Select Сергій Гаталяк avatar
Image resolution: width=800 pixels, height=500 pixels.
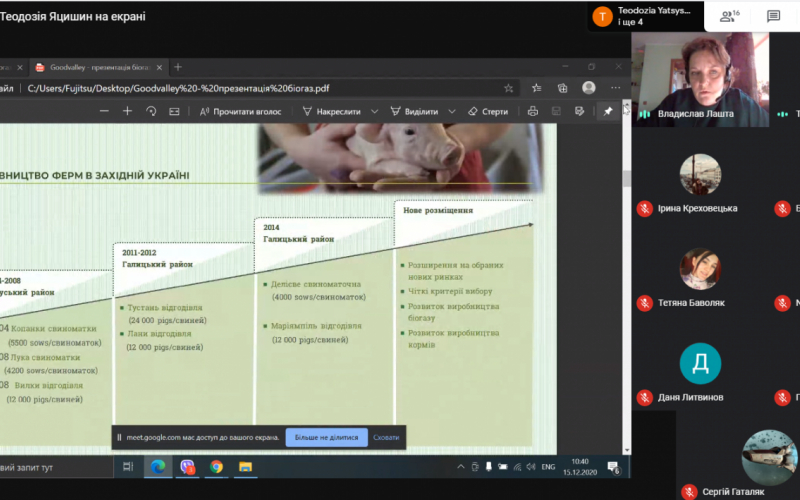(x=769, y=457)
